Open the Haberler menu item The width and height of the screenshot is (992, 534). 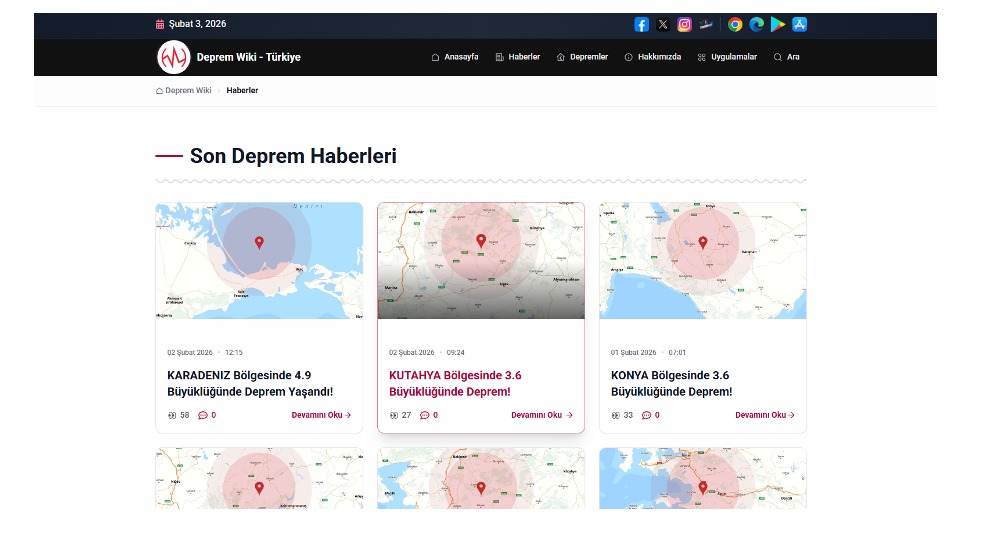(x=517, y=57)
